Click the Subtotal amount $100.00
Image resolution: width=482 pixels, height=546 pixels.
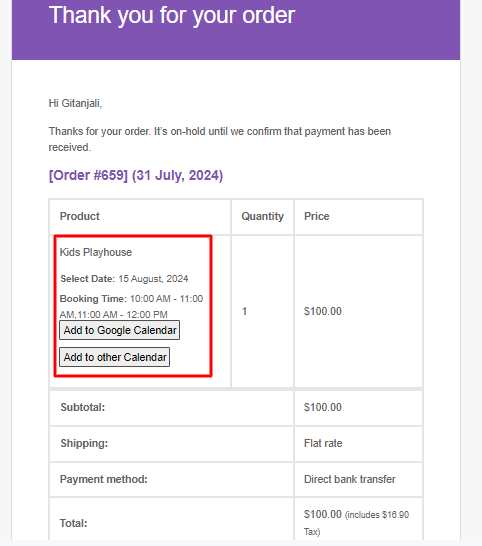point(322,407)
